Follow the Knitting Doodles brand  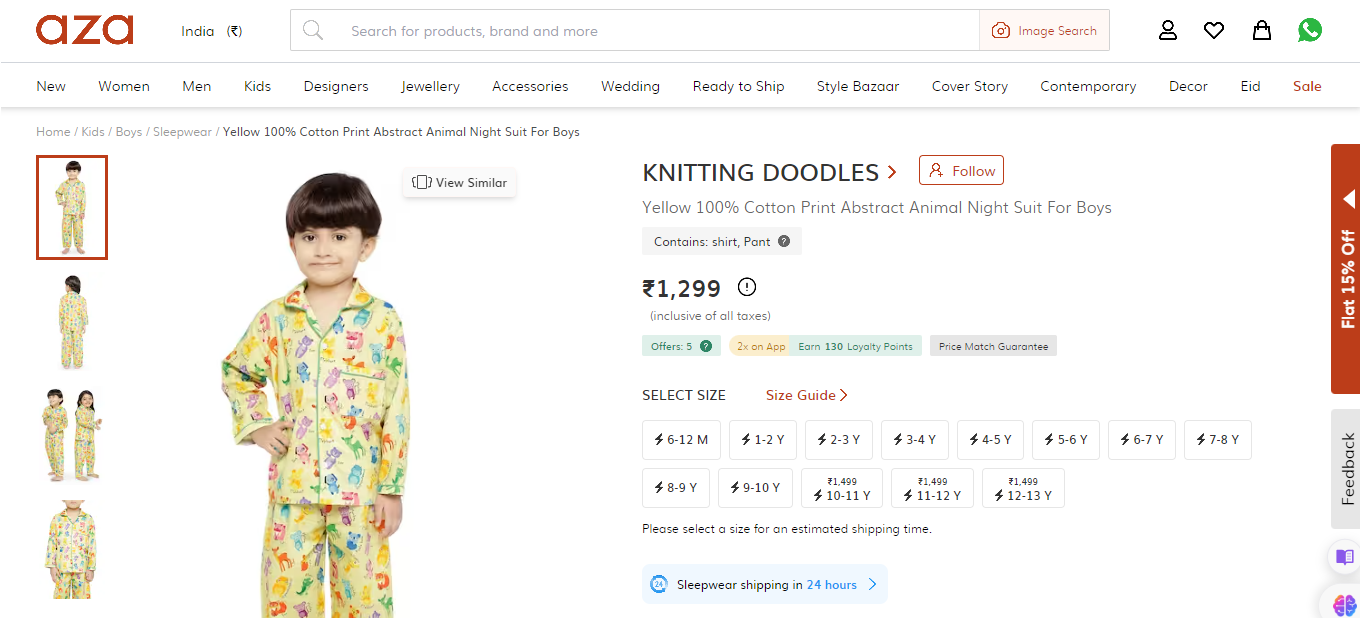coord(961,171)
